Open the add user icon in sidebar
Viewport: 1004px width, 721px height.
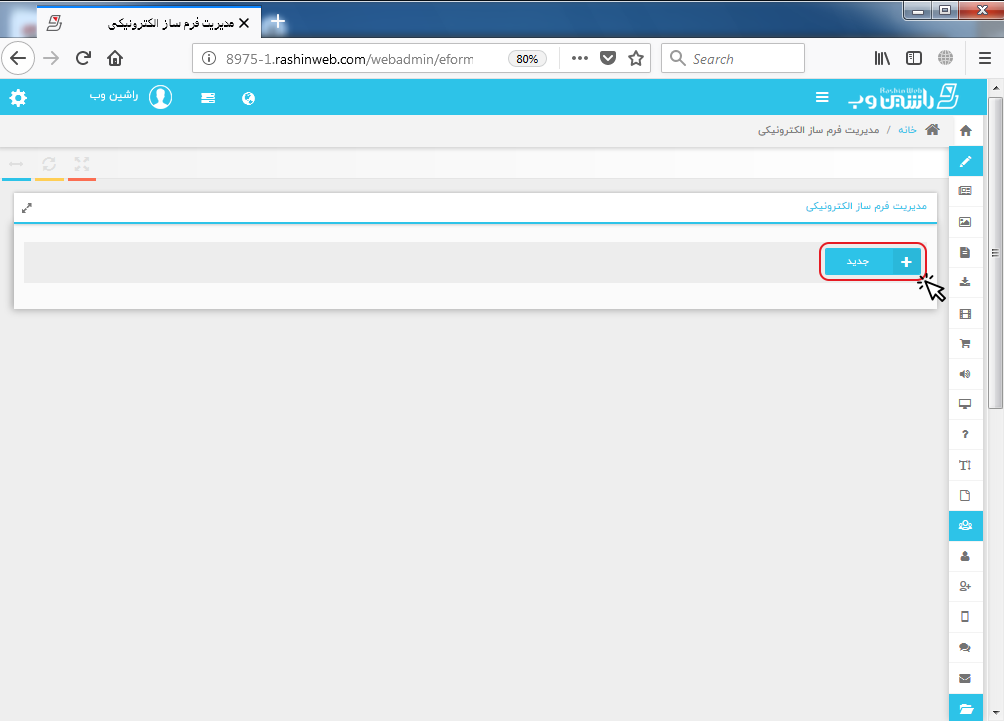coord(965,586)
